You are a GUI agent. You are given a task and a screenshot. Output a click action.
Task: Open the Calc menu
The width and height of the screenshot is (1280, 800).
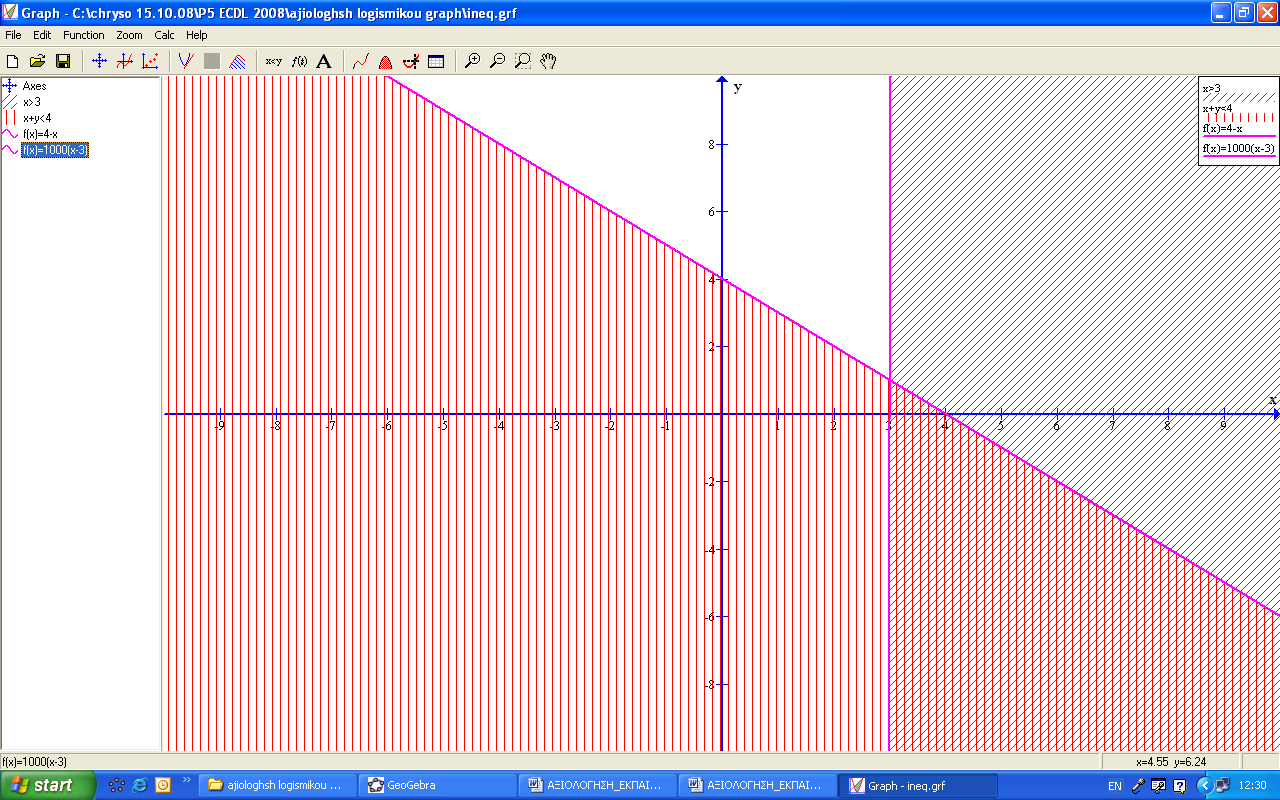point(164,35)
